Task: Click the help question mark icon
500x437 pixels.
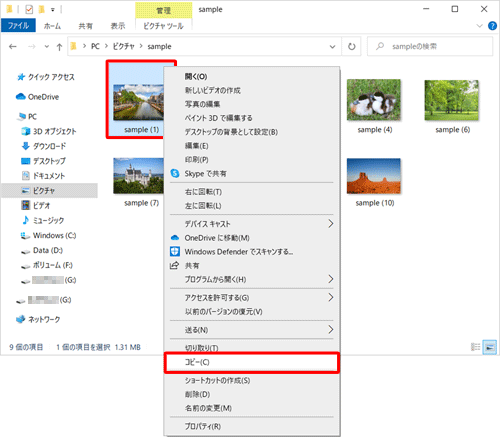Action: point(492,26)
